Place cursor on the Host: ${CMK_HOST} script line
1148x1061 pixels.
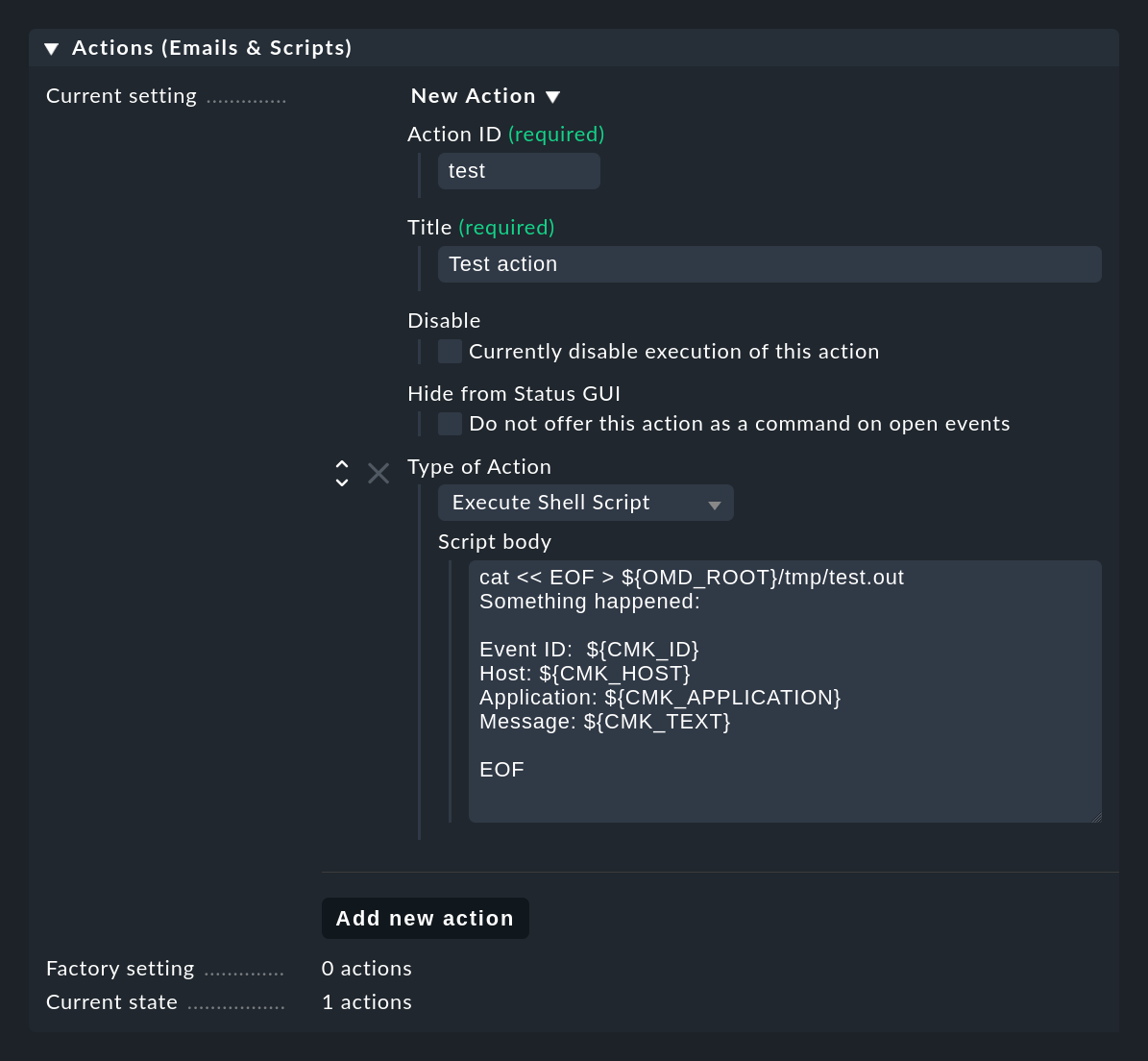[584, 674]
